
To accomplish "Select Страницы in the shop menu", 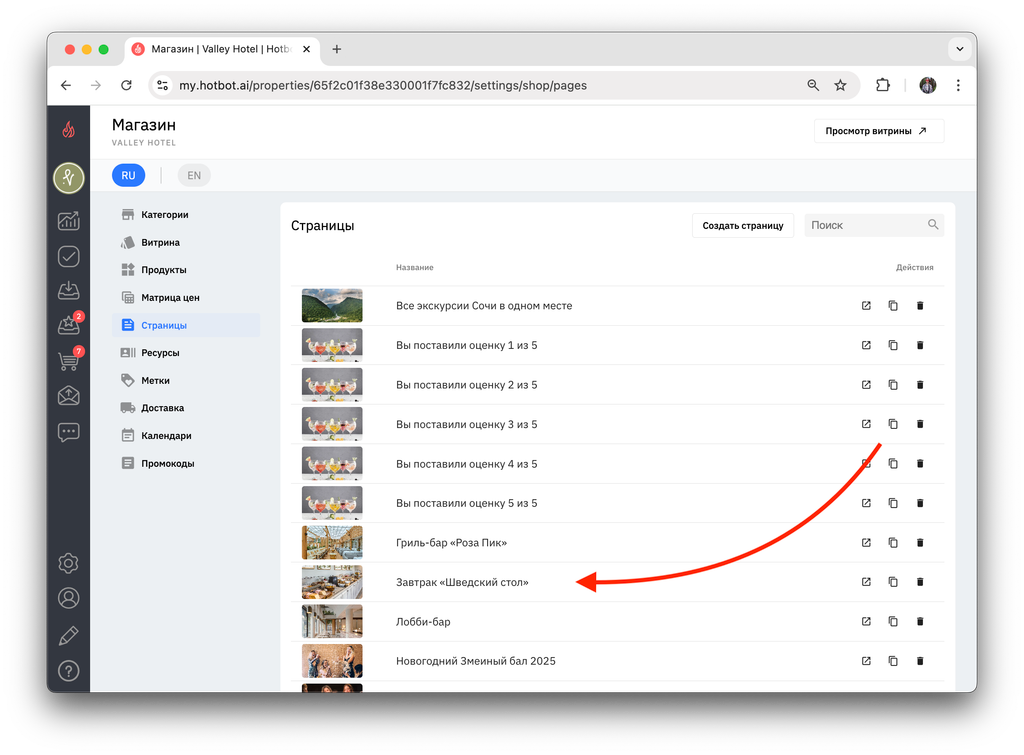I will click(x=186, y=325).
